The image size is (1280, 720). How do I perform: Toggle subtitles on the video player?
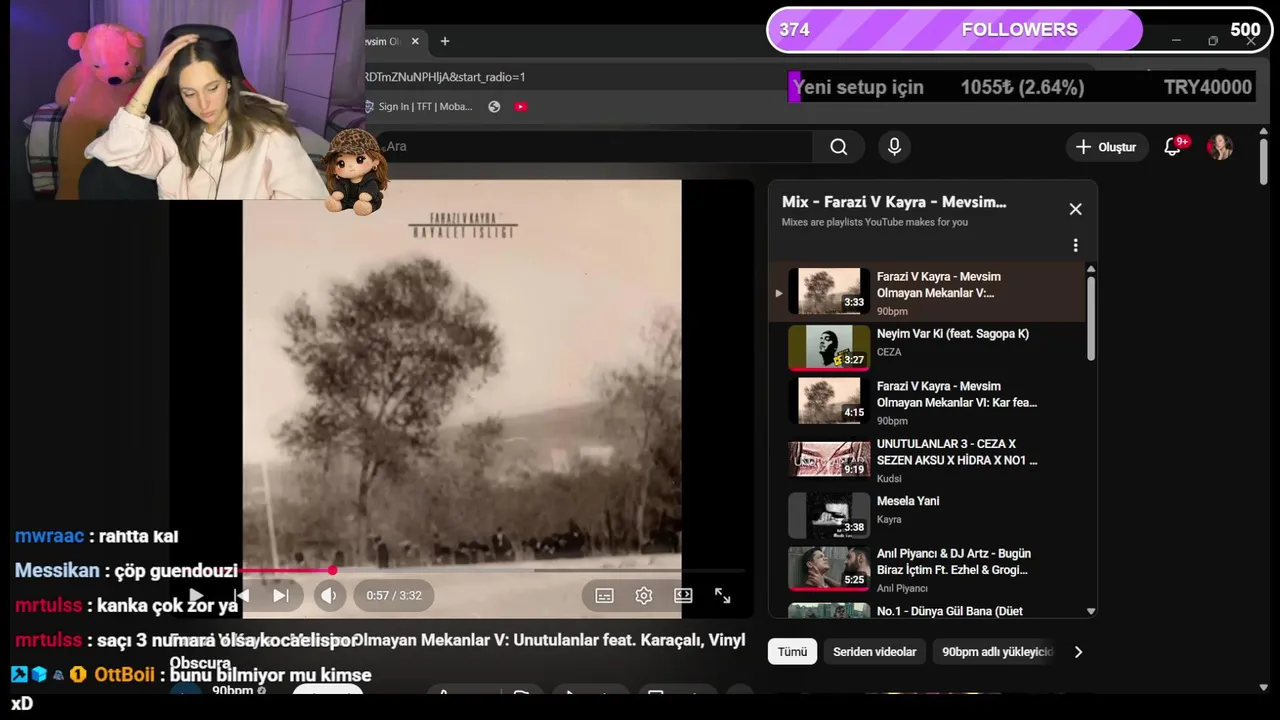604,596
